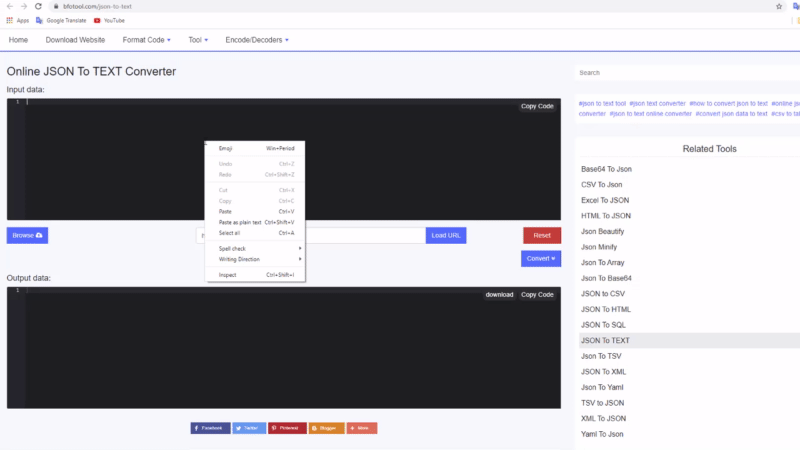Click the Search field in the sidebar

[x=686, y=73]
